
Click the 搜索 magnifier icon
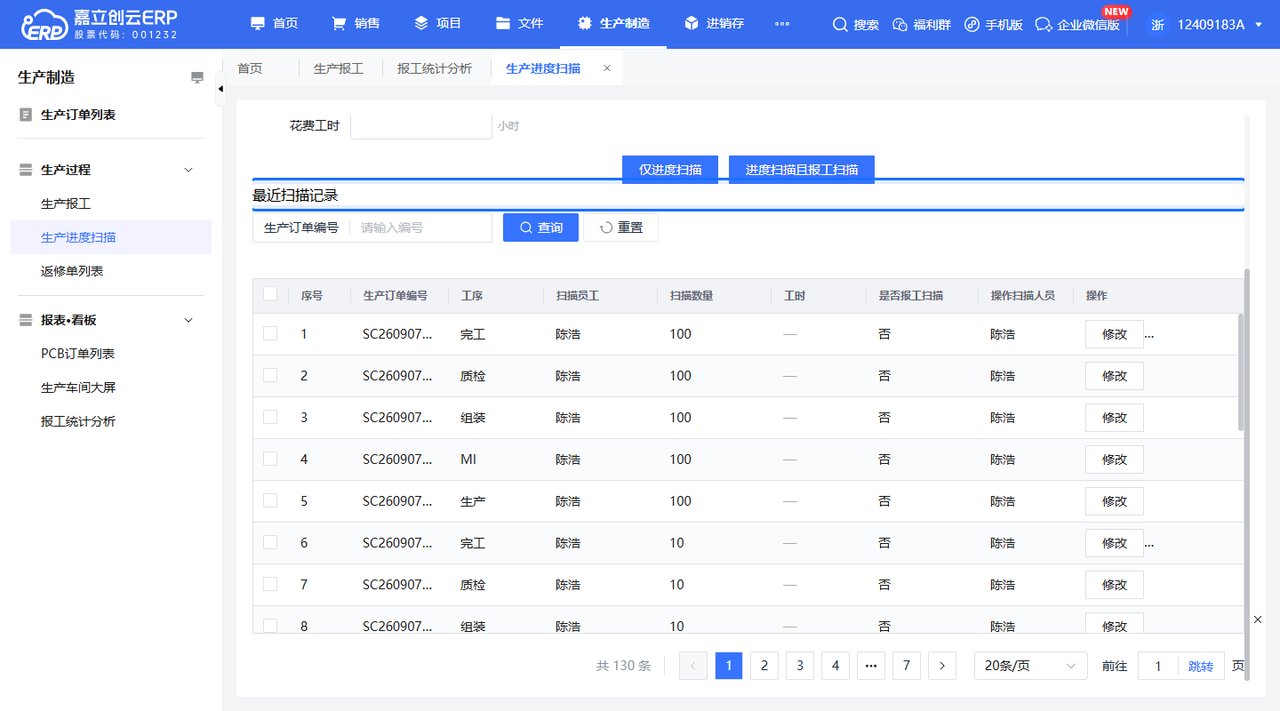(x=840, y=24)
